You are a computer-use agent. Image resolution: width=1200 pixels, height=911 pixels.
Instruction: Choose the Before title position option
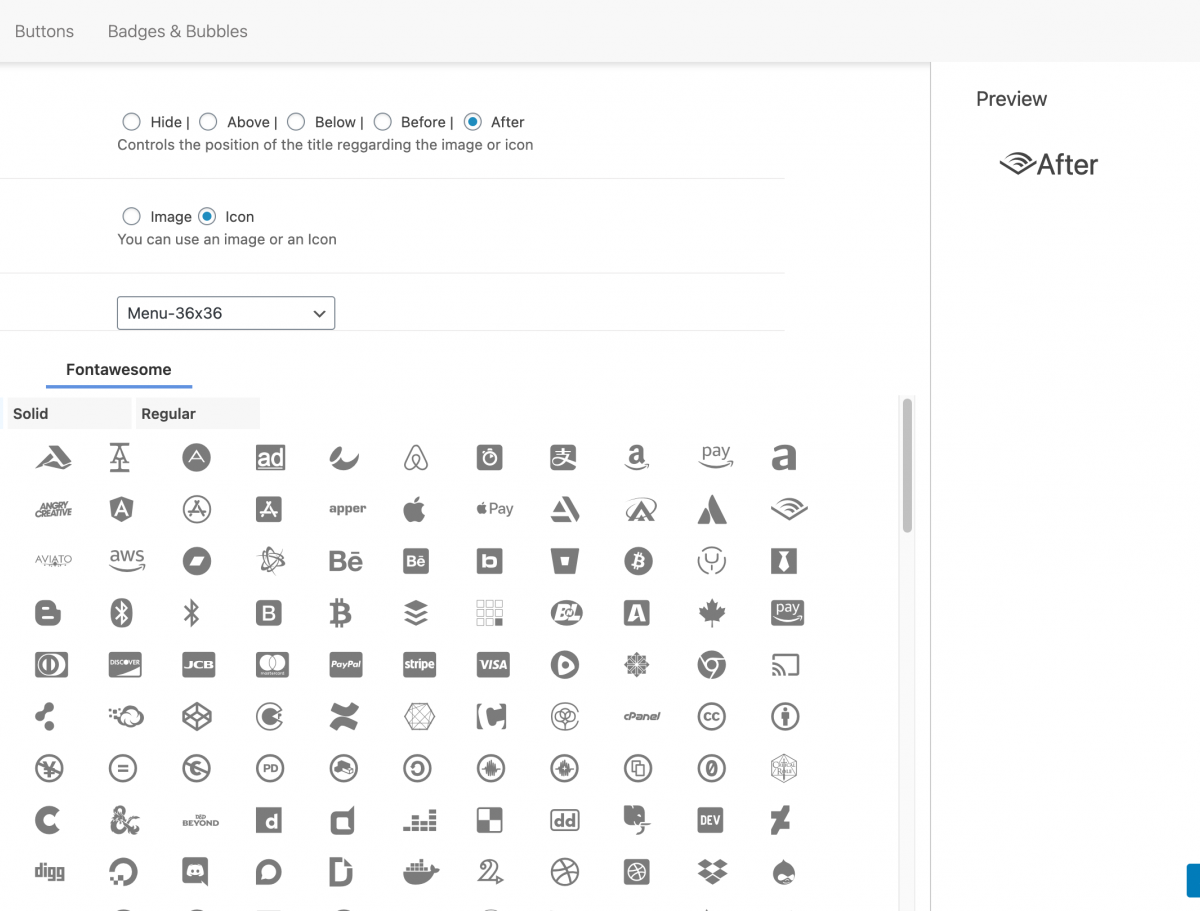pos(382,122)
